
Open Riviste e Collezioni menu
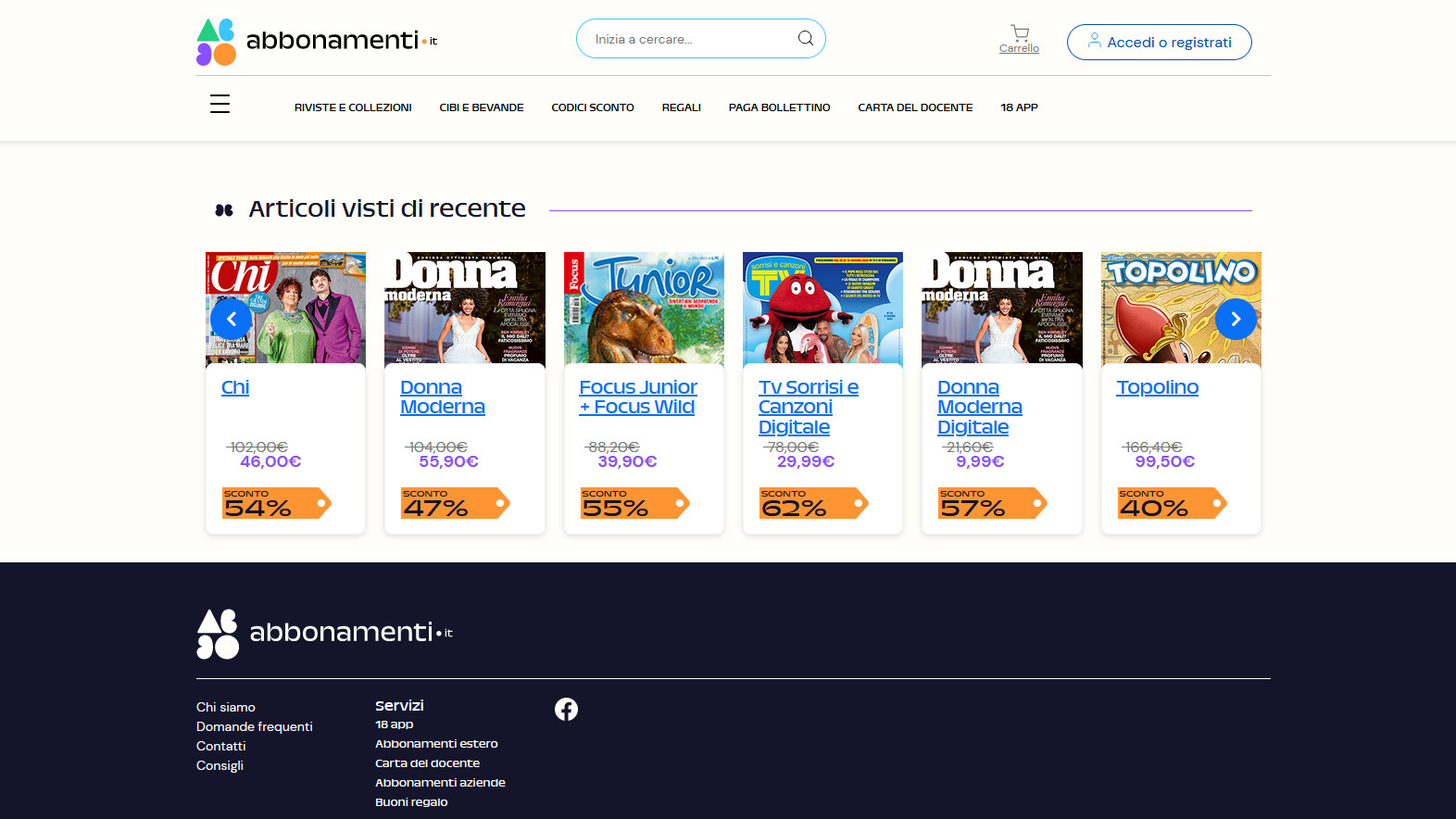click(x=353, y=107)
